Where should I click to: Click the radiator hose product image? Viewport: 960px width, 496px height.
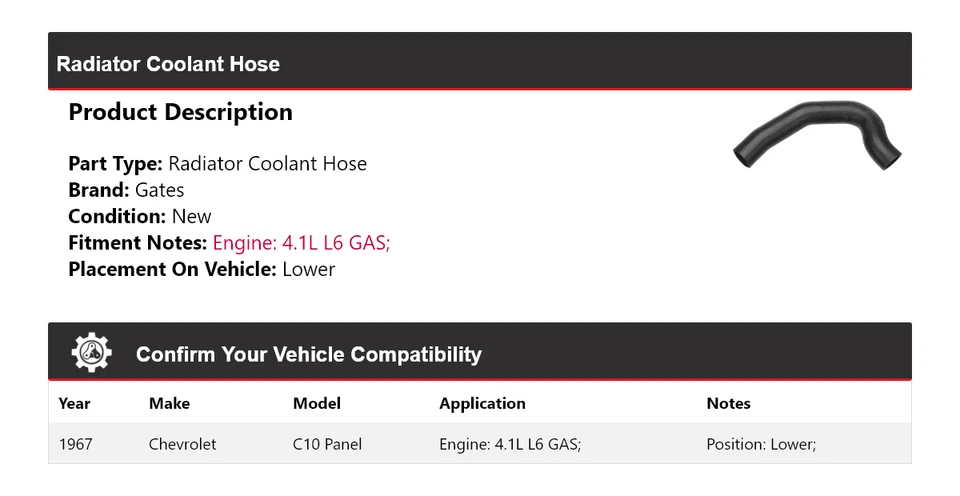point(817,137)
